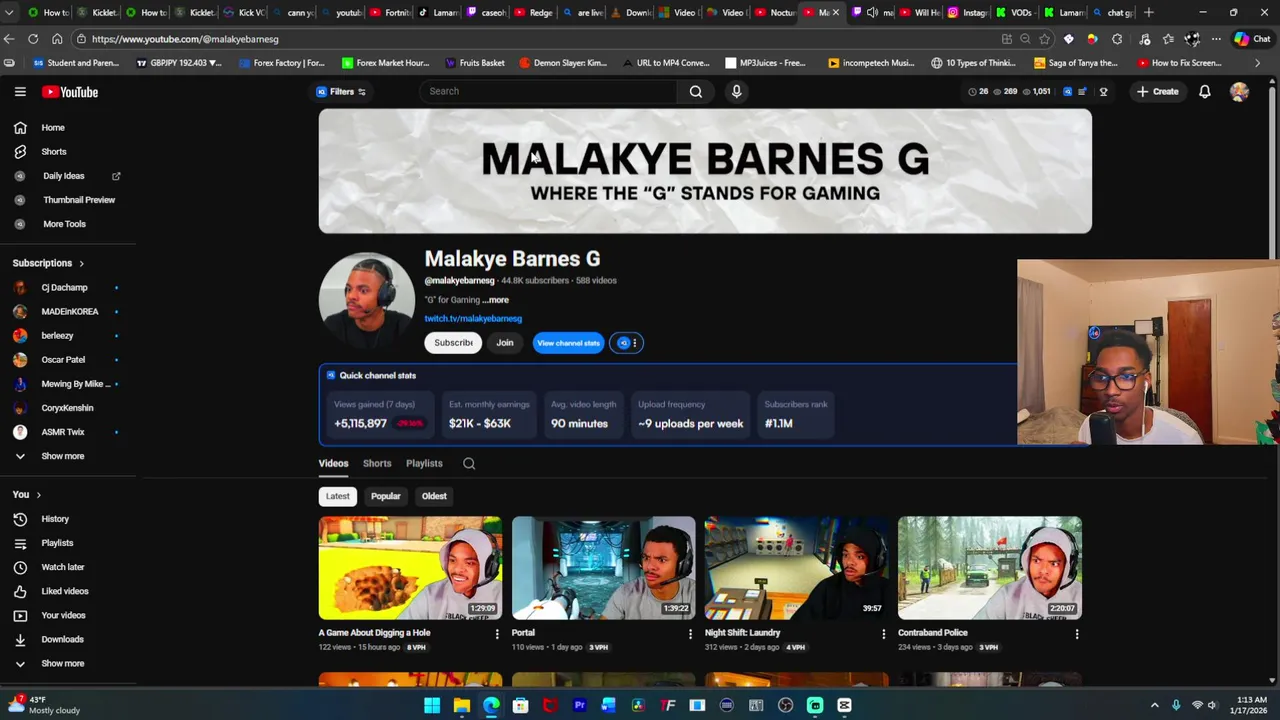Click the YouTube logo

pos(70,92)
